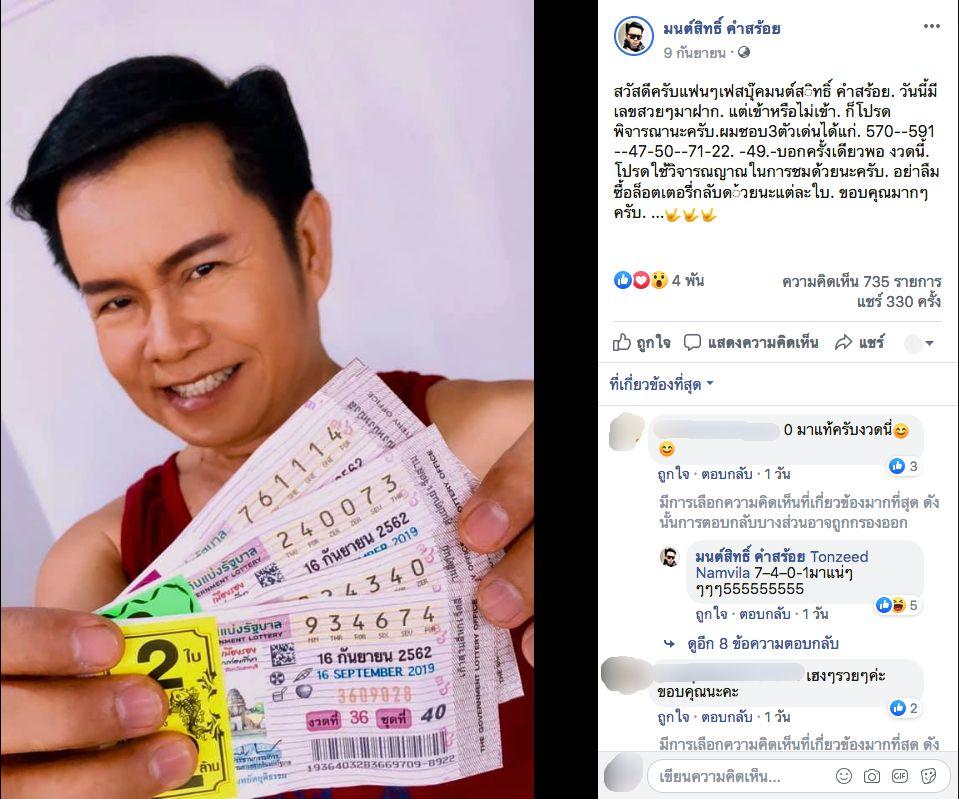Viewport: 959px width, 799px height.
Task: Open the emoji picker in comment box
Action: pos(844,776)
